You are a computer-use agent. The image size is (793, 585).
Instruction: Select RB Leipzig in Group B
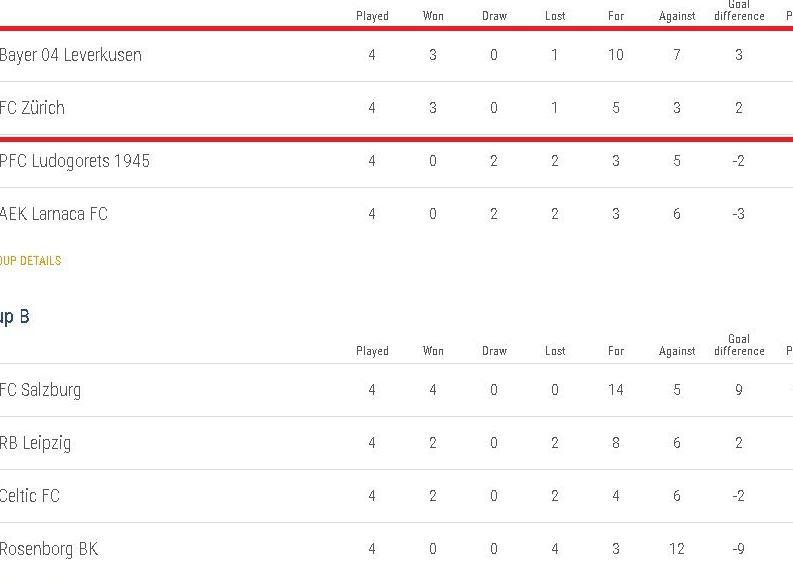pos(35,443)
